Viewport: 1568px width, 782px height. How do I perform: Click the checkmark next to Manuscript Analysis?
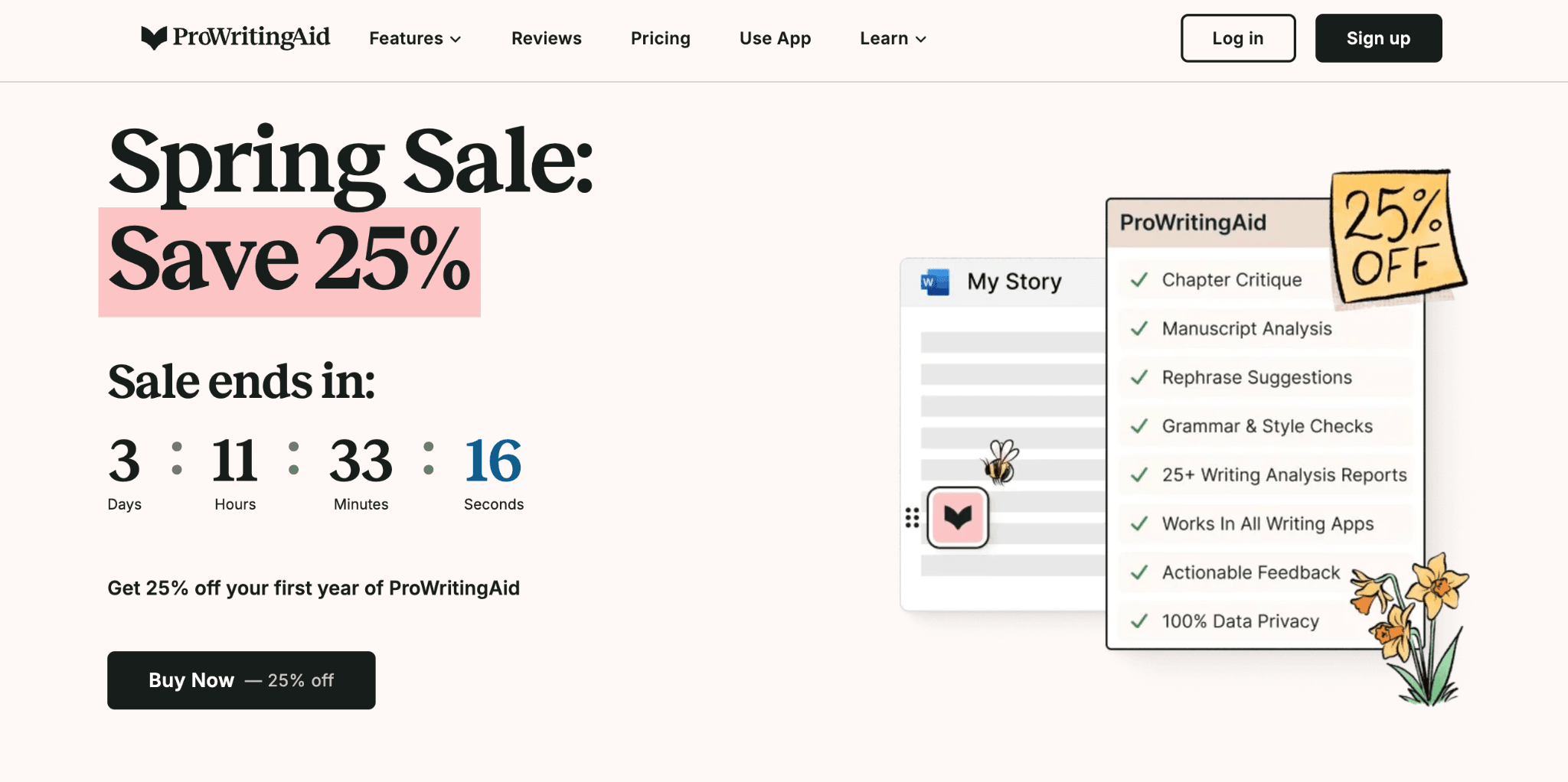[1139, 329]
